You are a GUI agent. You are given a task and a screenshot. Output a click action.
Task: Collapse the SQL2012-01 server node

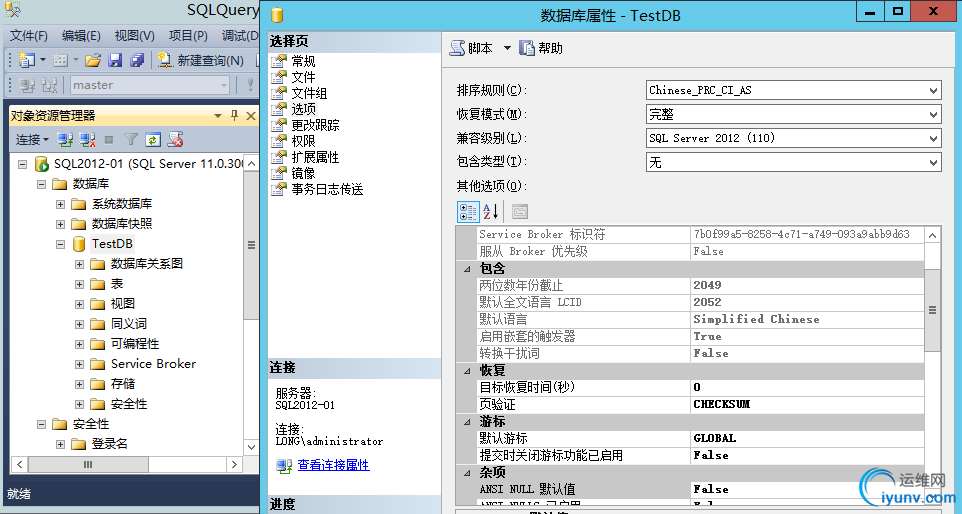23,164
